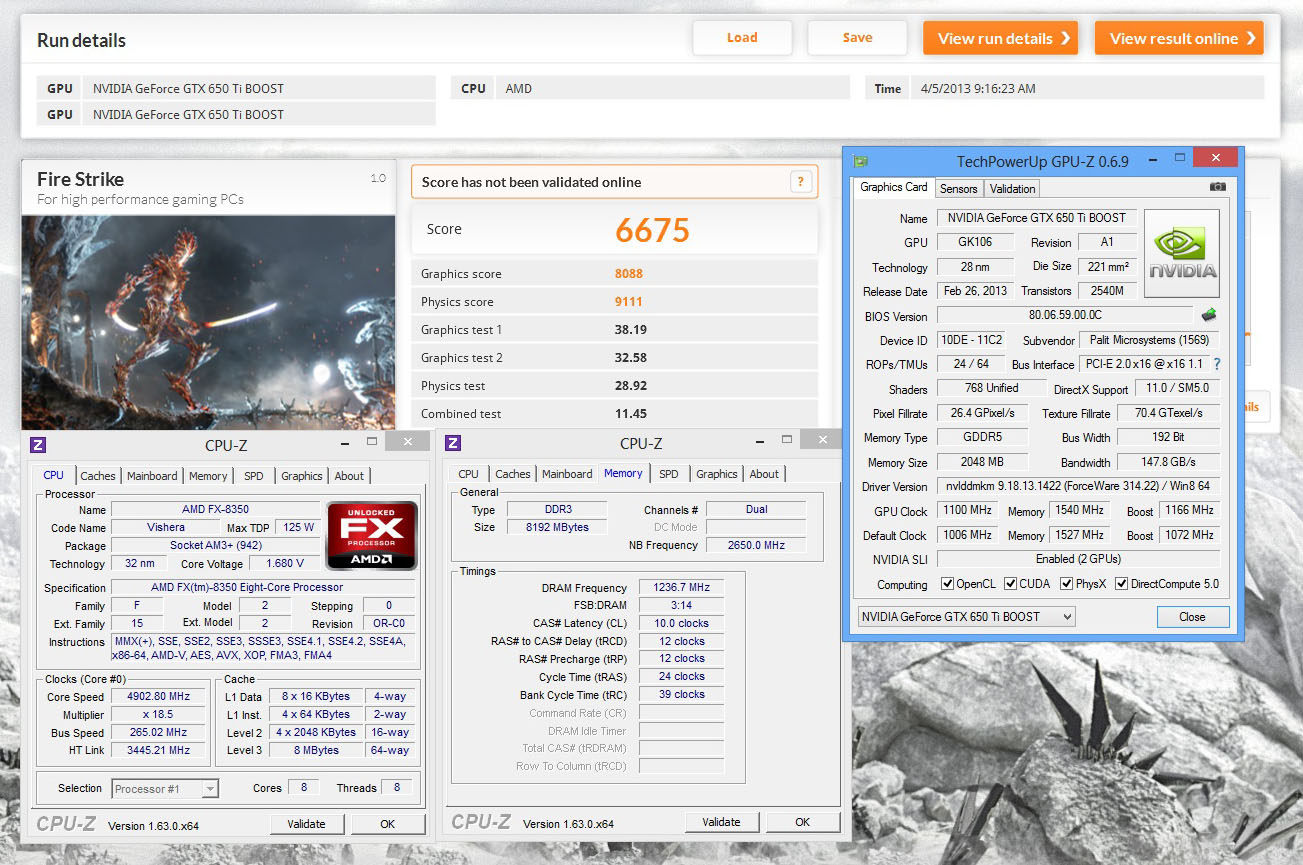Click the Save button in Run details

pos(857,38)
